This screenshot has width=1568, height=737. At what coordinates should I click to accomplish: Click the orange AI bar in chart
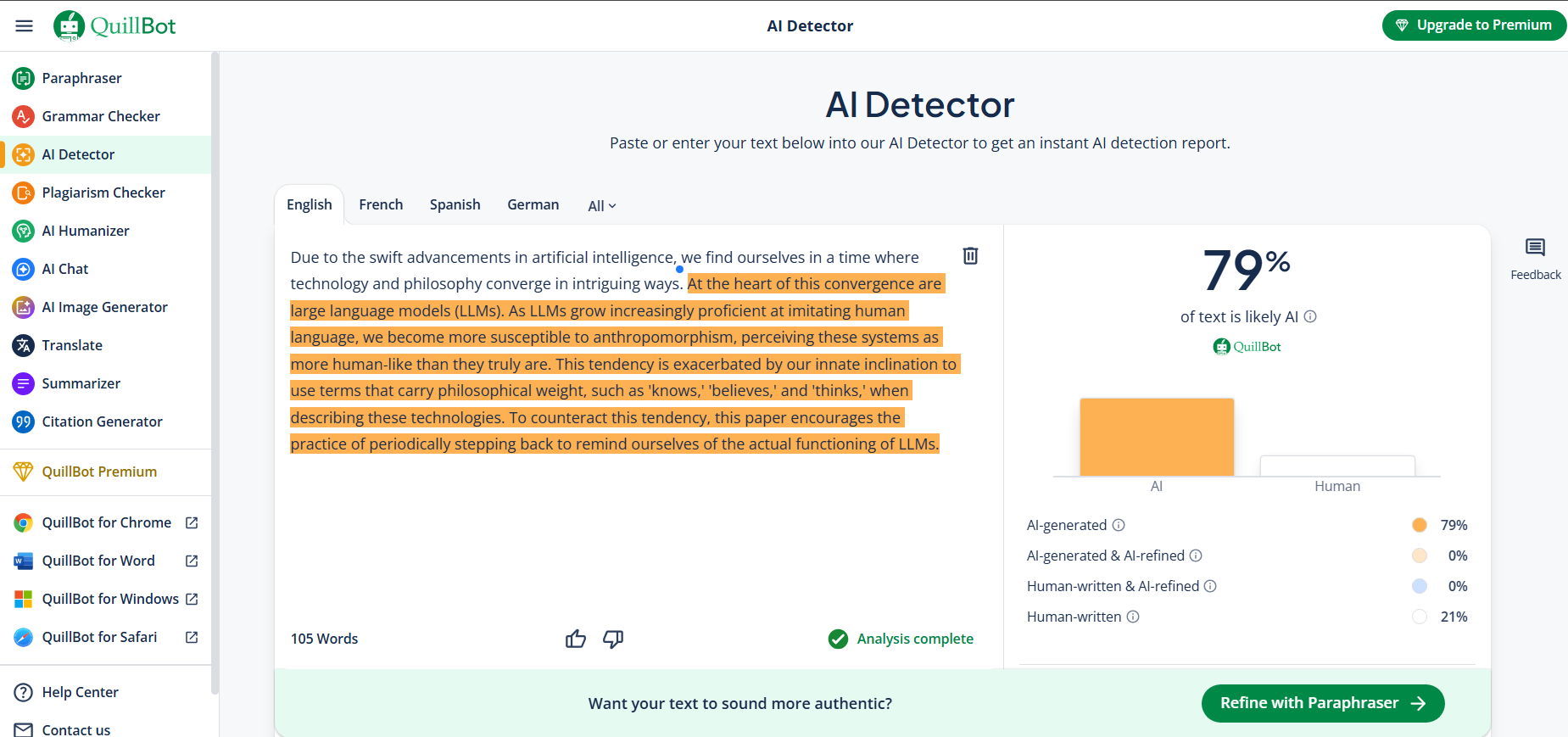[1157, 437]
